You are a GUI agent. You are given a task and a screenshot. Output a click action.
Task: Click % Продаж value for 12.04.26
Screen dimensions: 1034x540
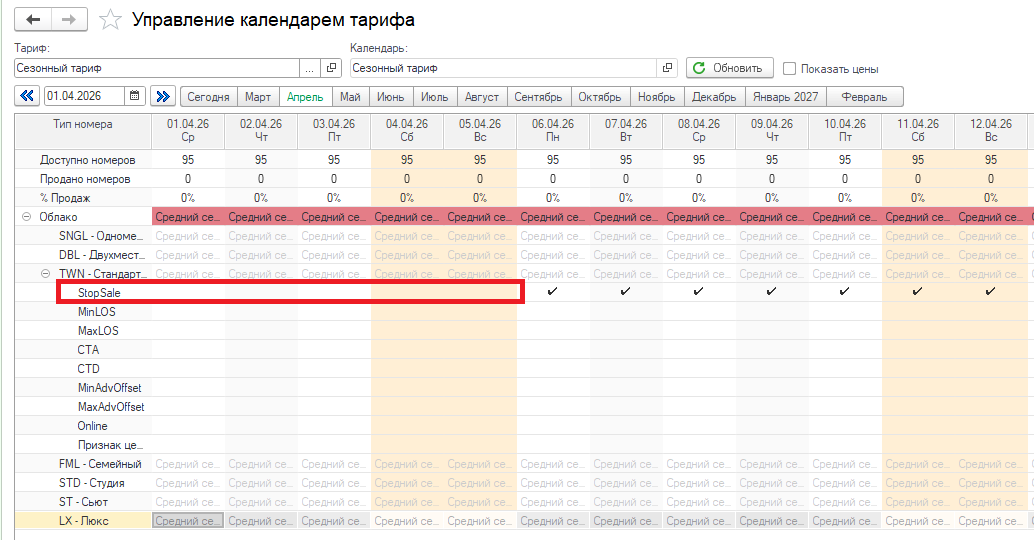[x=990, y=198]
